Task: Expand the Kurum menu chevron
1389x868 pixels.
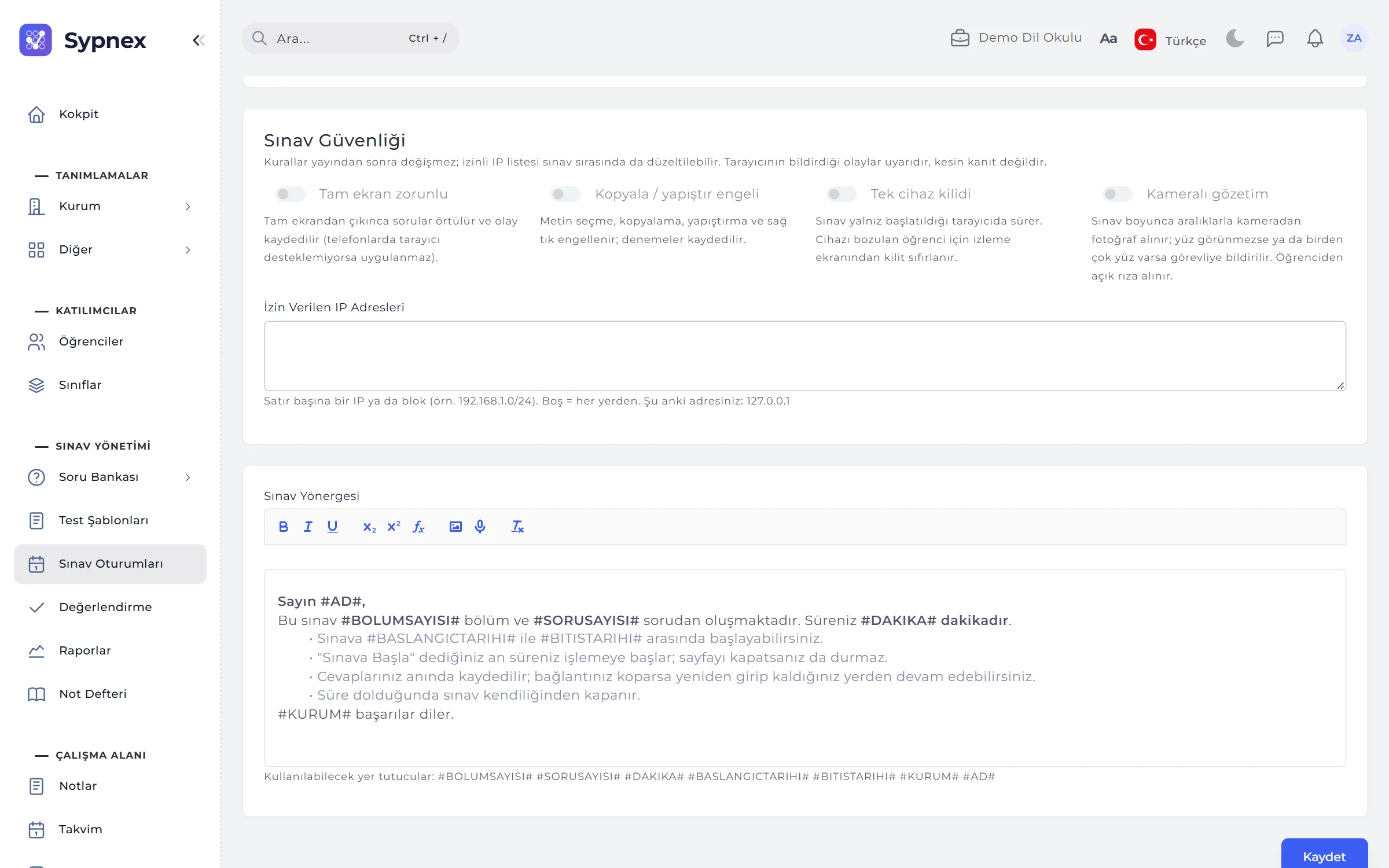Action: tap(188, 207)
